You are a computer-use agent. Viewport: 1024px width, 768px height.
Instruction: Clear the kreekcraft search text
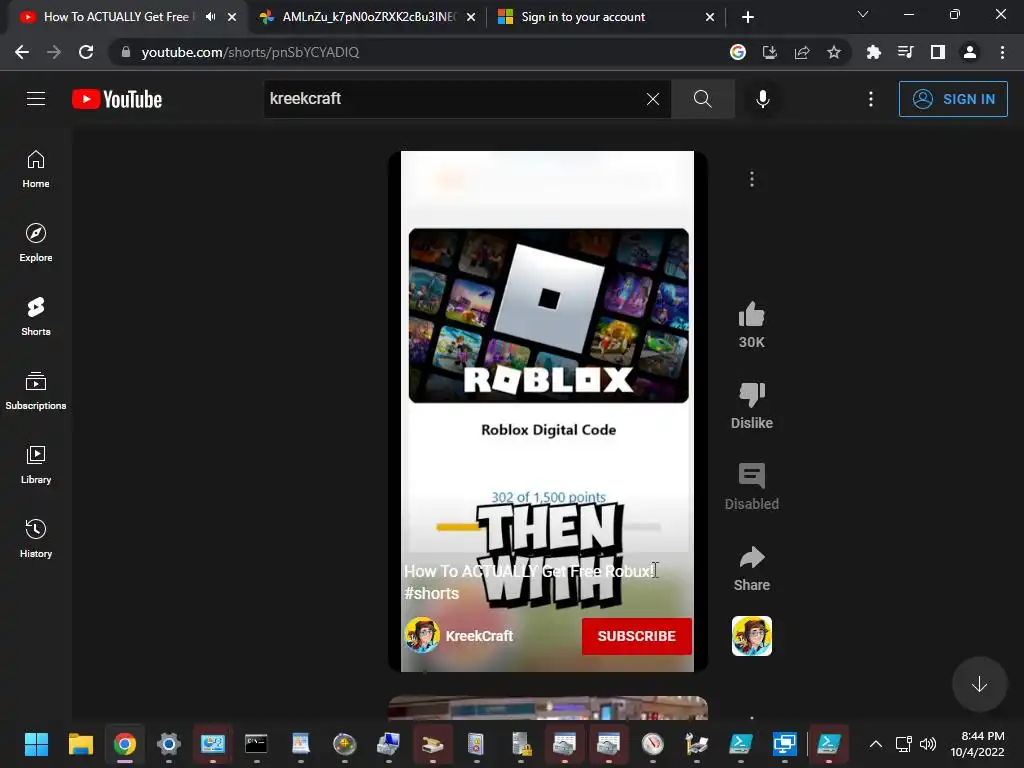pyautogui.click(x=652, y=99)
